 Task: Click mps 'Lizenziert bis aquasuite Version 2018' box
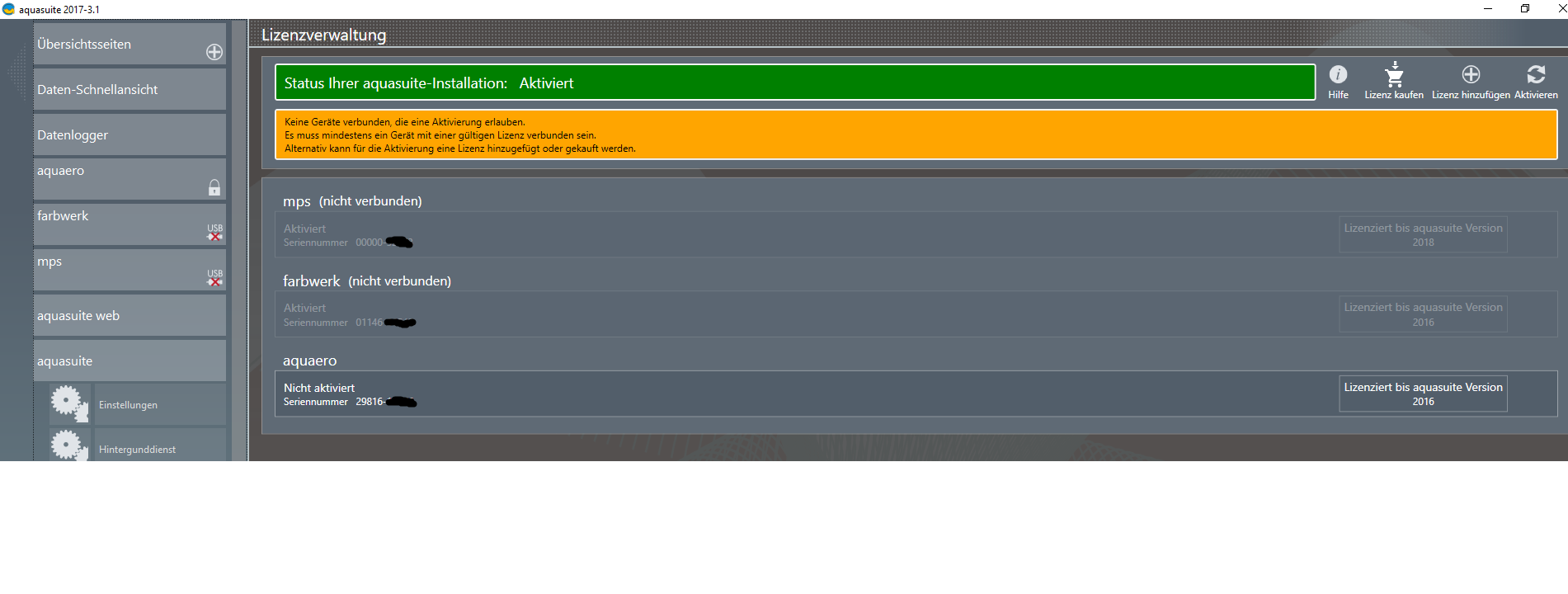[1423, 235]
